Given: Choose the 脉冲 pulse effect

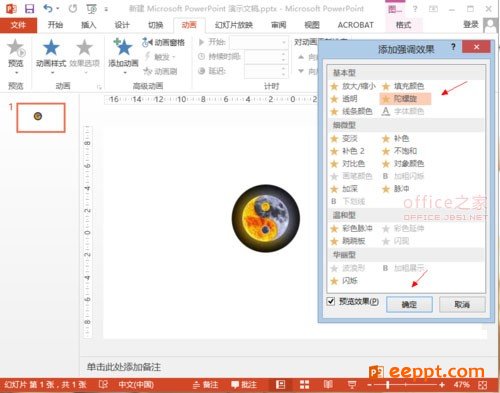Looking at the screenshot, I should click(x=396, y=189).
